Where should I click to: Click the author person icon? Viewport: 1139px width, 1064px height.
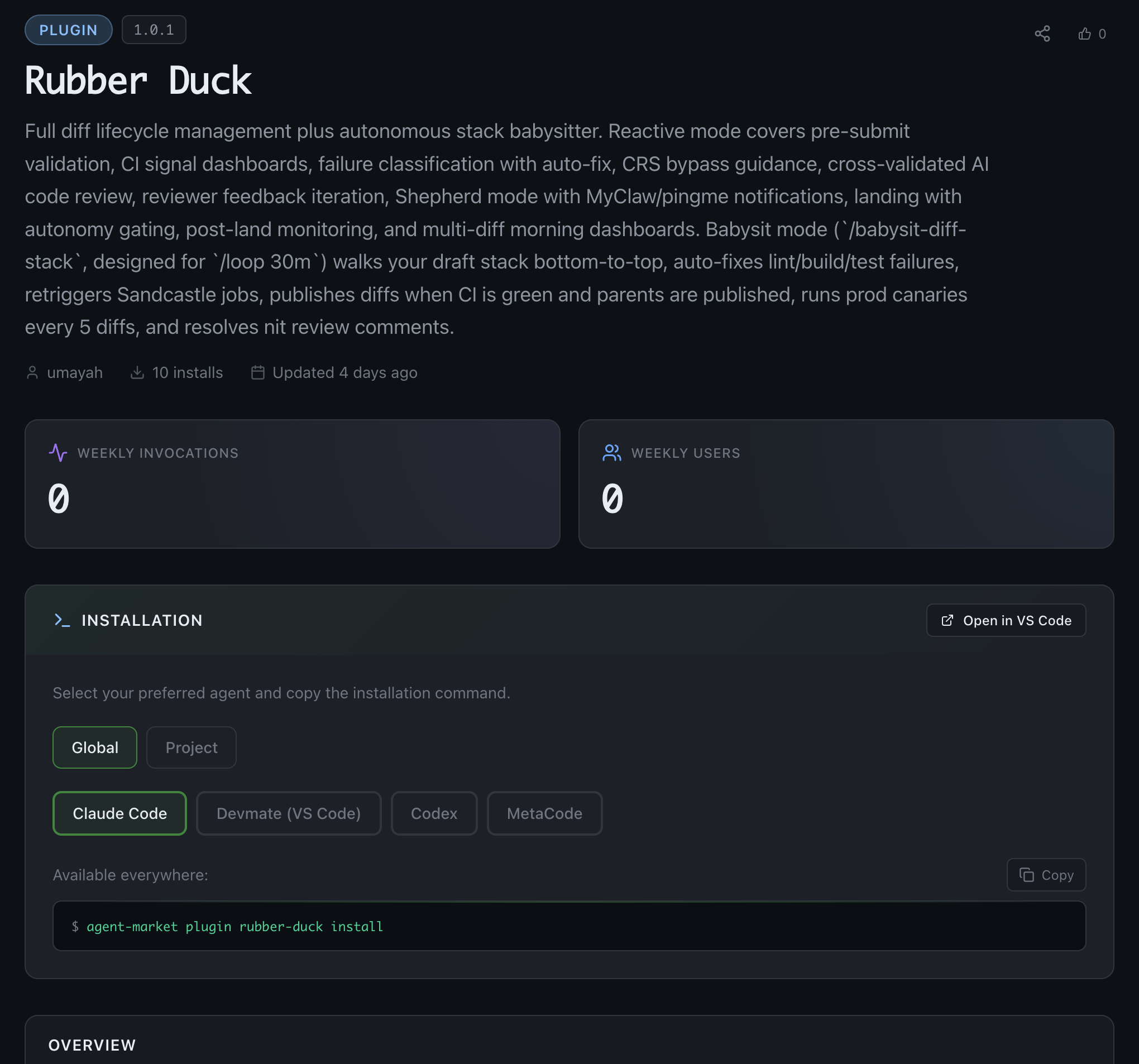pos(32,372)
